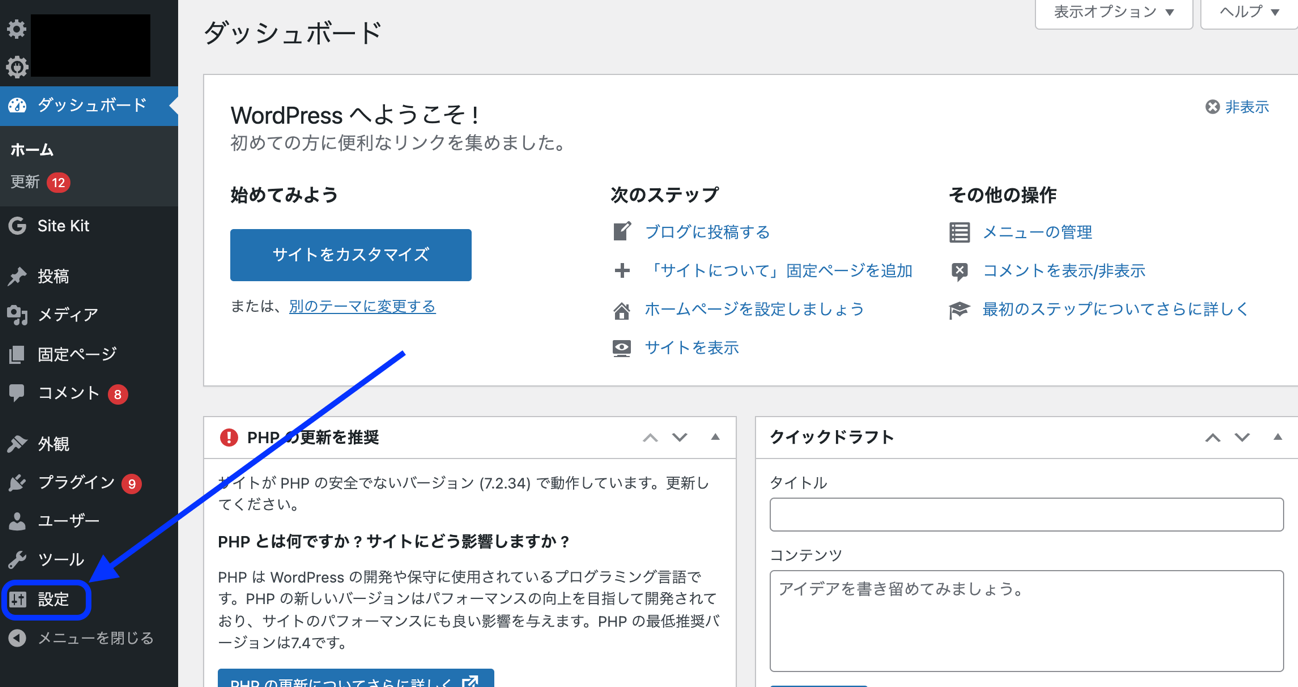The width and height of the screenshot is (1298, 687).
Task: Click コメントを表示/非表示 link
Action: 1064,271
